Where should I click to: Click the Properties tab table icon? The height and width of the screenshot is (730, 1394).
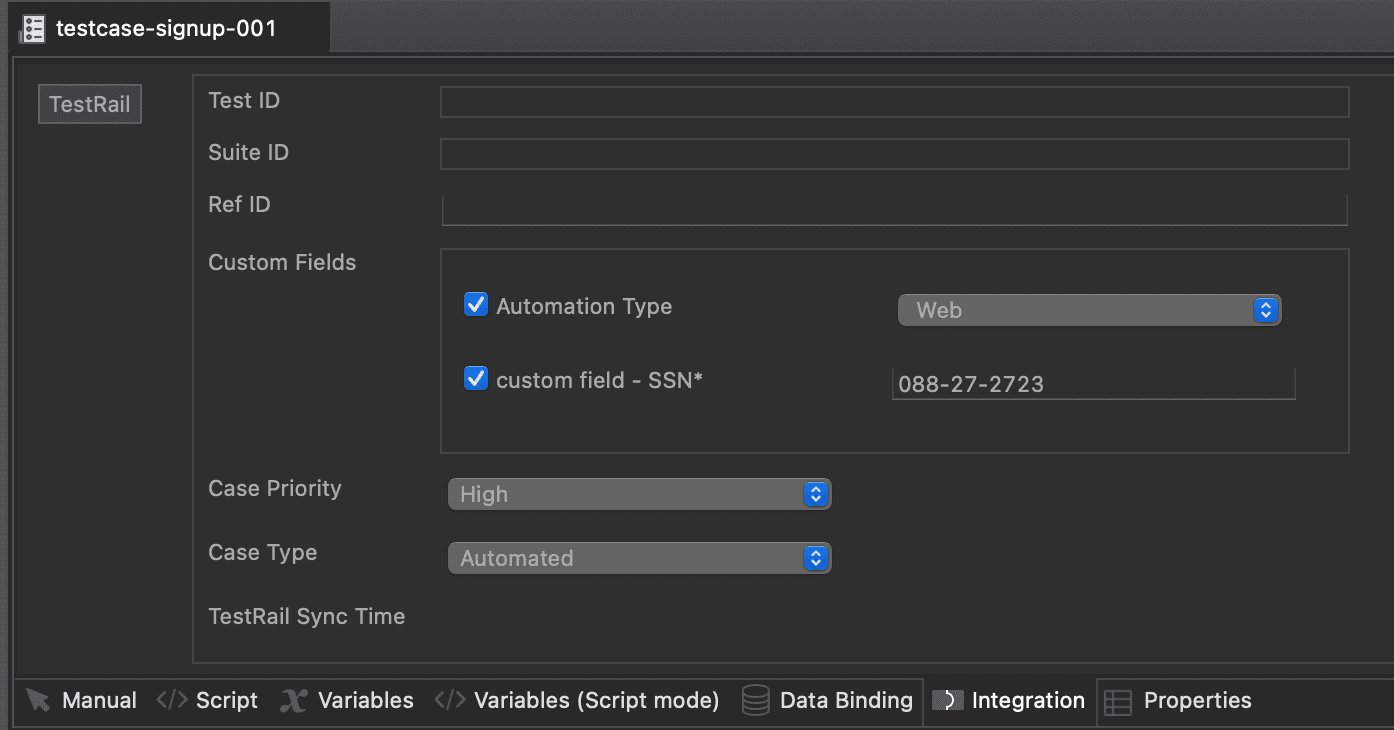click(x=1117, y=702)
